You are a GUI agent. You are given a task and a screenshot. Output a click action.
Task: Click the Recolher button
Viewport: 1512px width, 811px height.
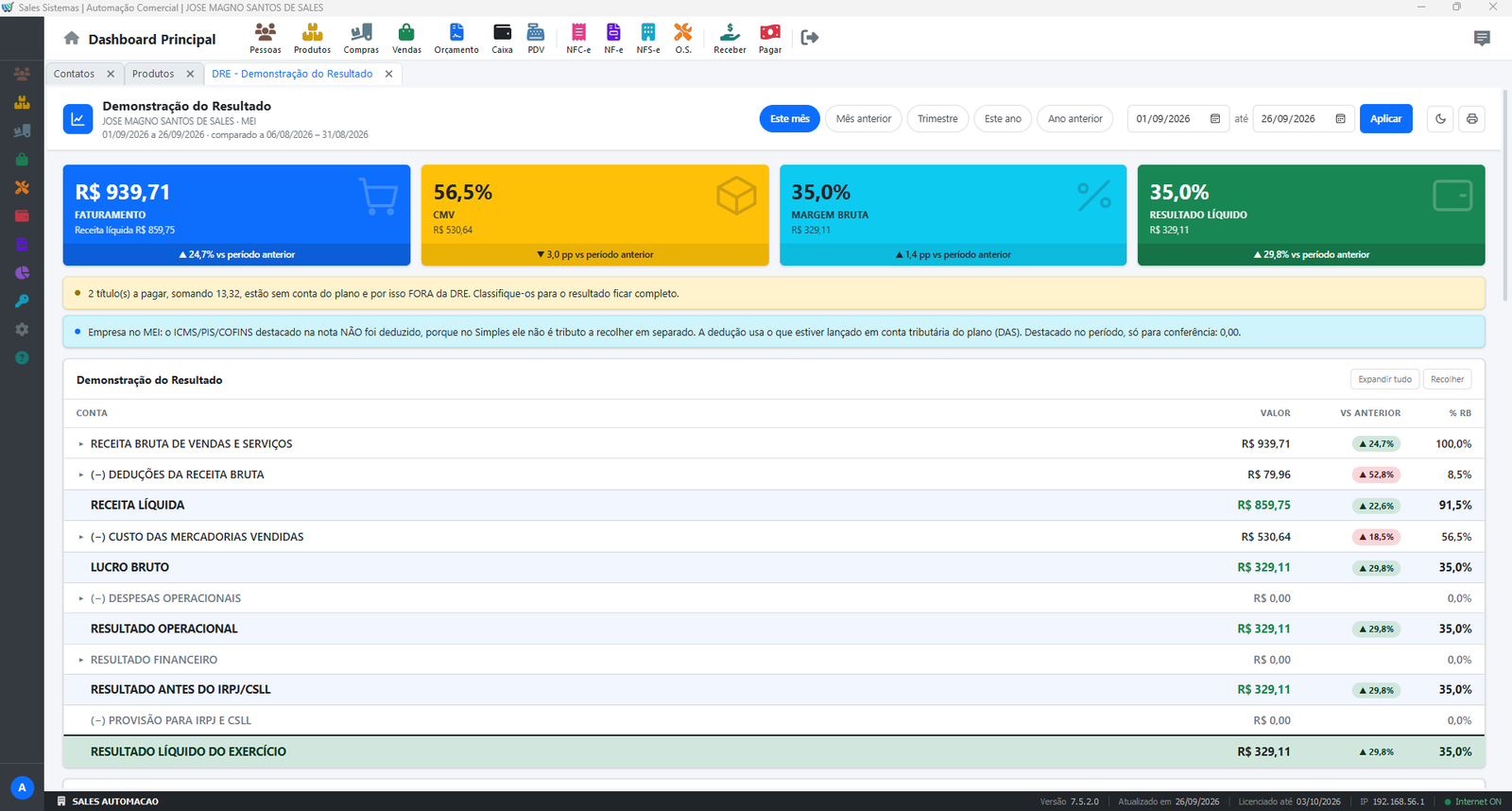[1447, 379]
